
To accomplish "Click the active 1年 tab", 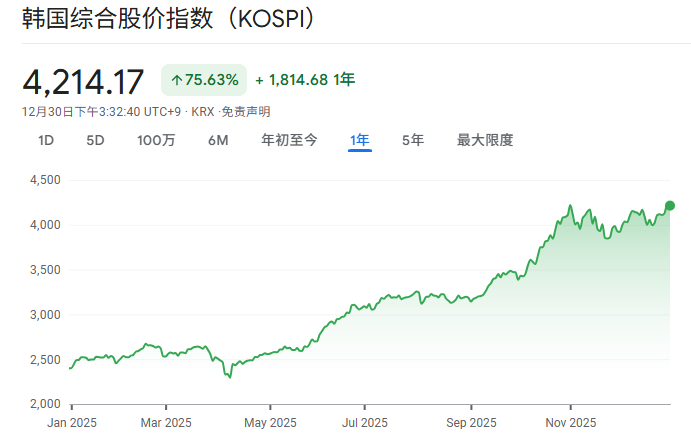I will point(360,140).
